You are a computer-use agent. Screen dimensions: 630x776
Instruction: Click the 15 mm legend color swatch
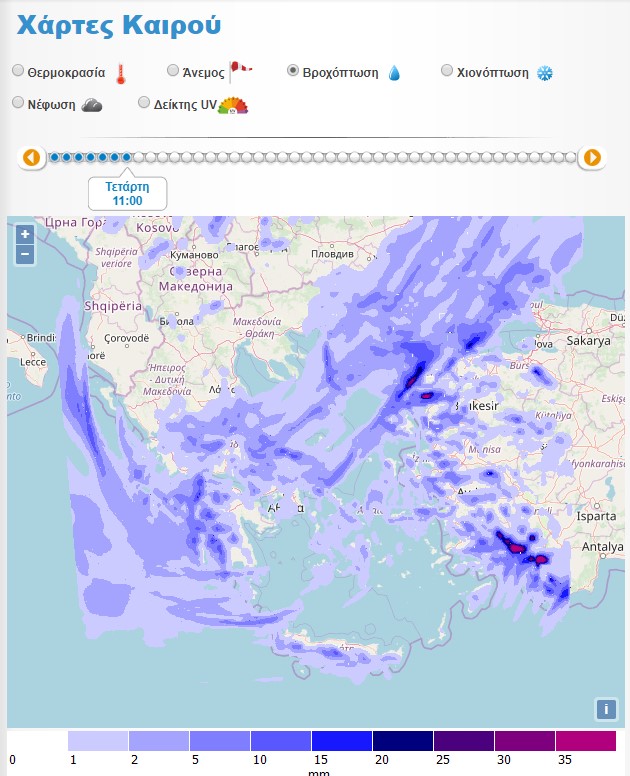pos(342,741)
